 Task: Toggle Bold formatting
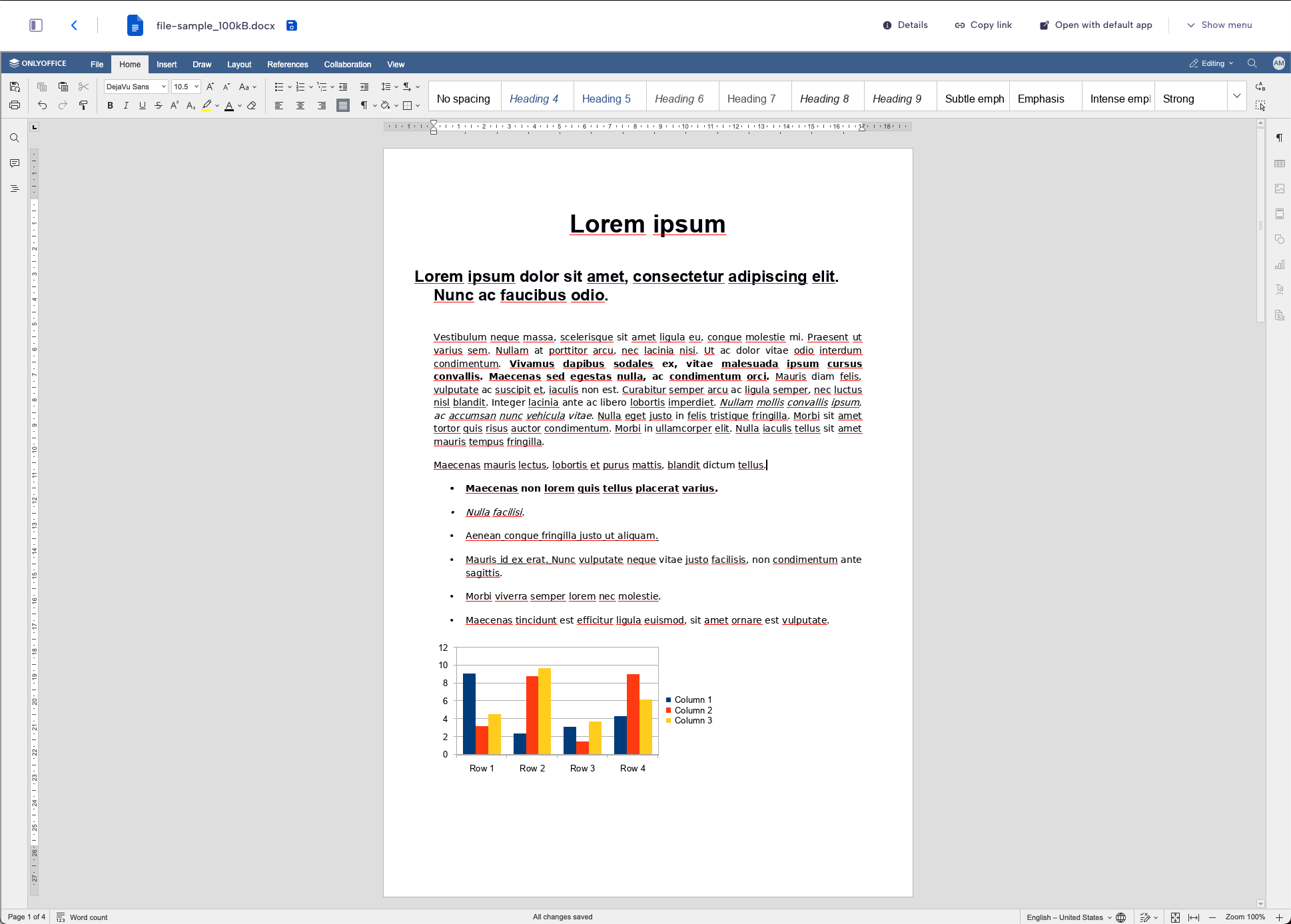point(110,105)
